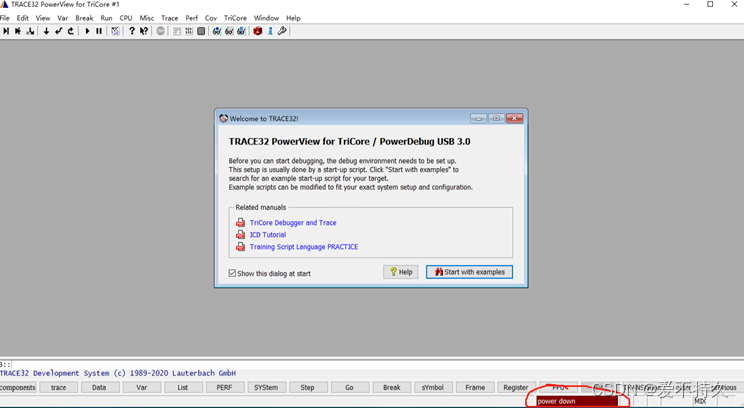
Task: Open the Cov menu
Action: 211,18
